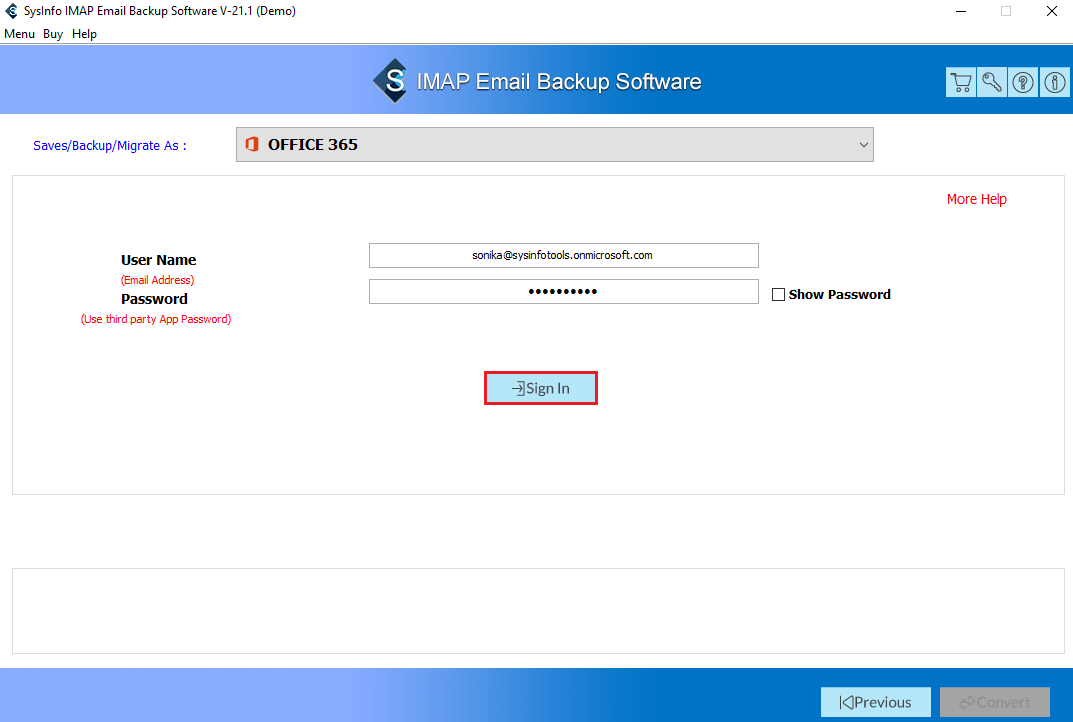Click the 'IMAP Email Backup Software' banner title
This screenshot has width=1073, height=722.
(559, 81)
